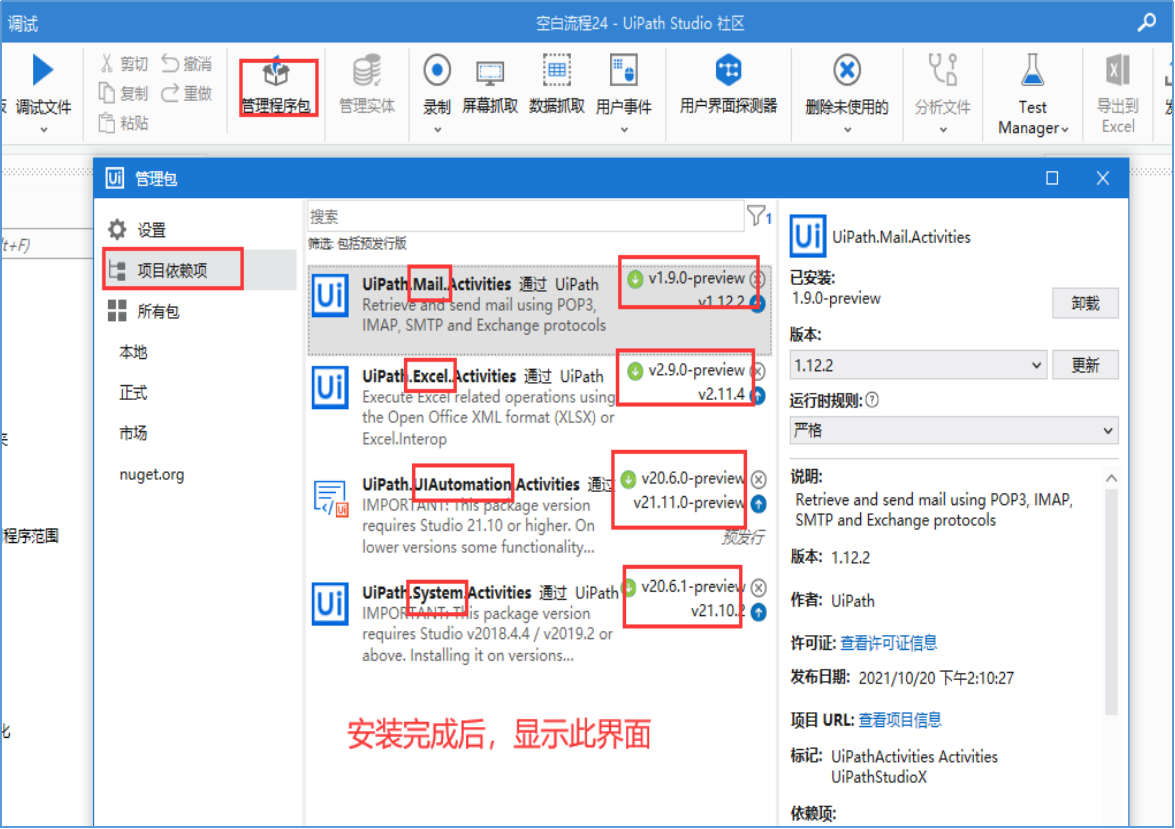Open the filter funnel icon
Viewport: 1175px width, 829px height.
point(756,216)
